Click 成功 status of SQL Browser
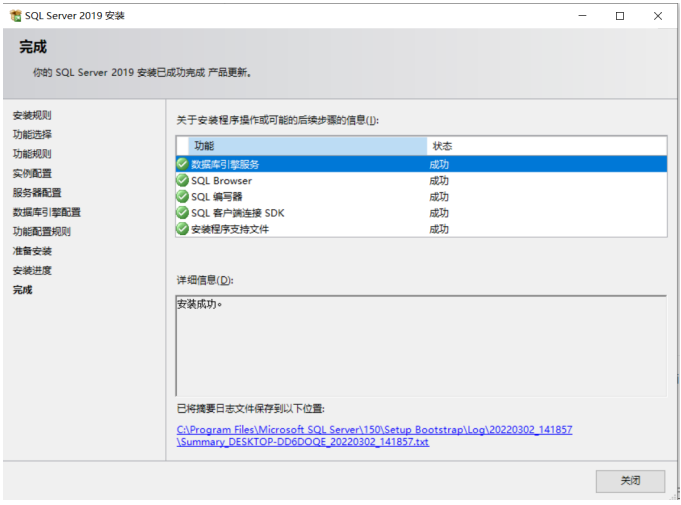The height and width of the screenshot is (505, 681). click(439, 180)
